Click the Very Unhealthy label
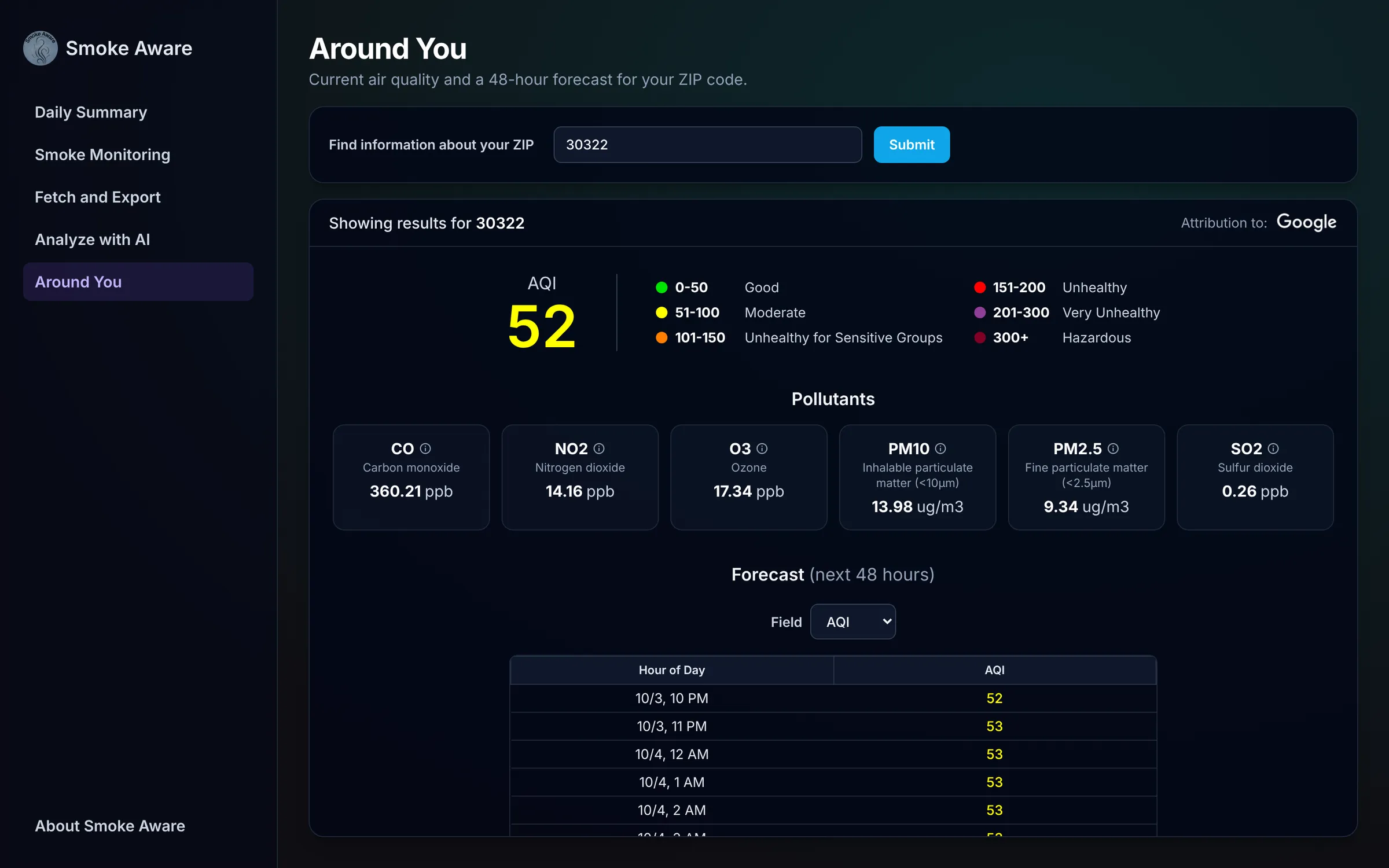This screenshot has width=1389, height=868. pos(1111,312)
